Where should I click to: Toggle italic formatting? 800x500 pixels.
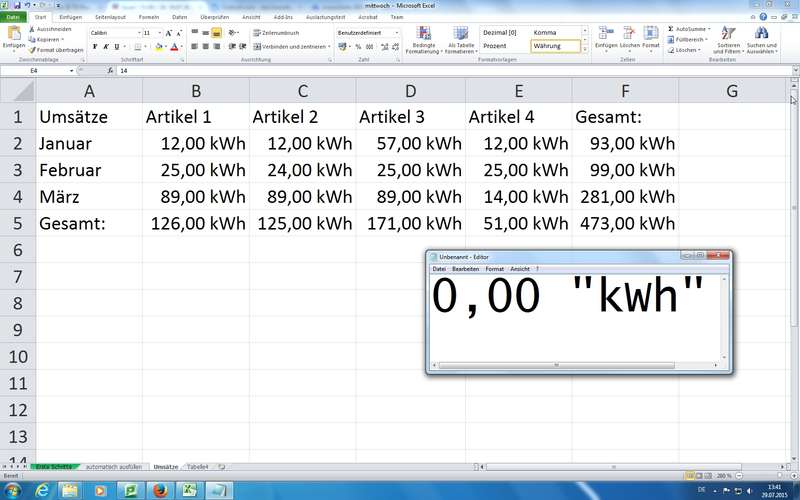tap(107, 46)
